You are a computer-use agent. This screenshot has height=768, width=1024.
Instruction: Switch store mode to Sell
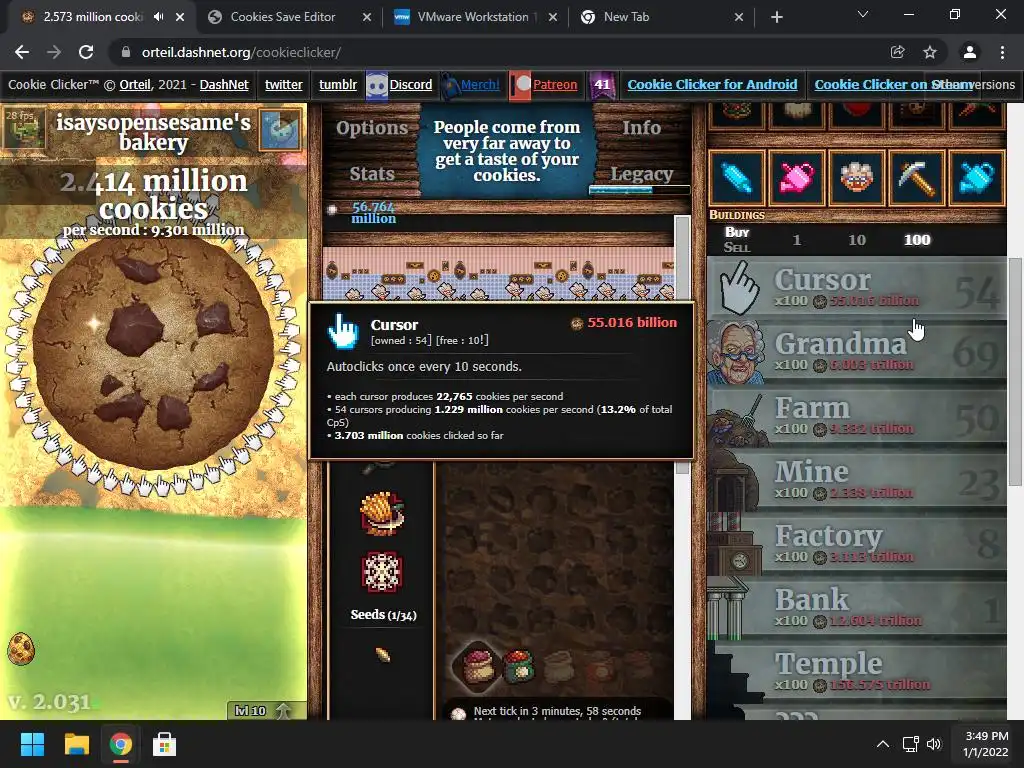[x=737, y=248]
